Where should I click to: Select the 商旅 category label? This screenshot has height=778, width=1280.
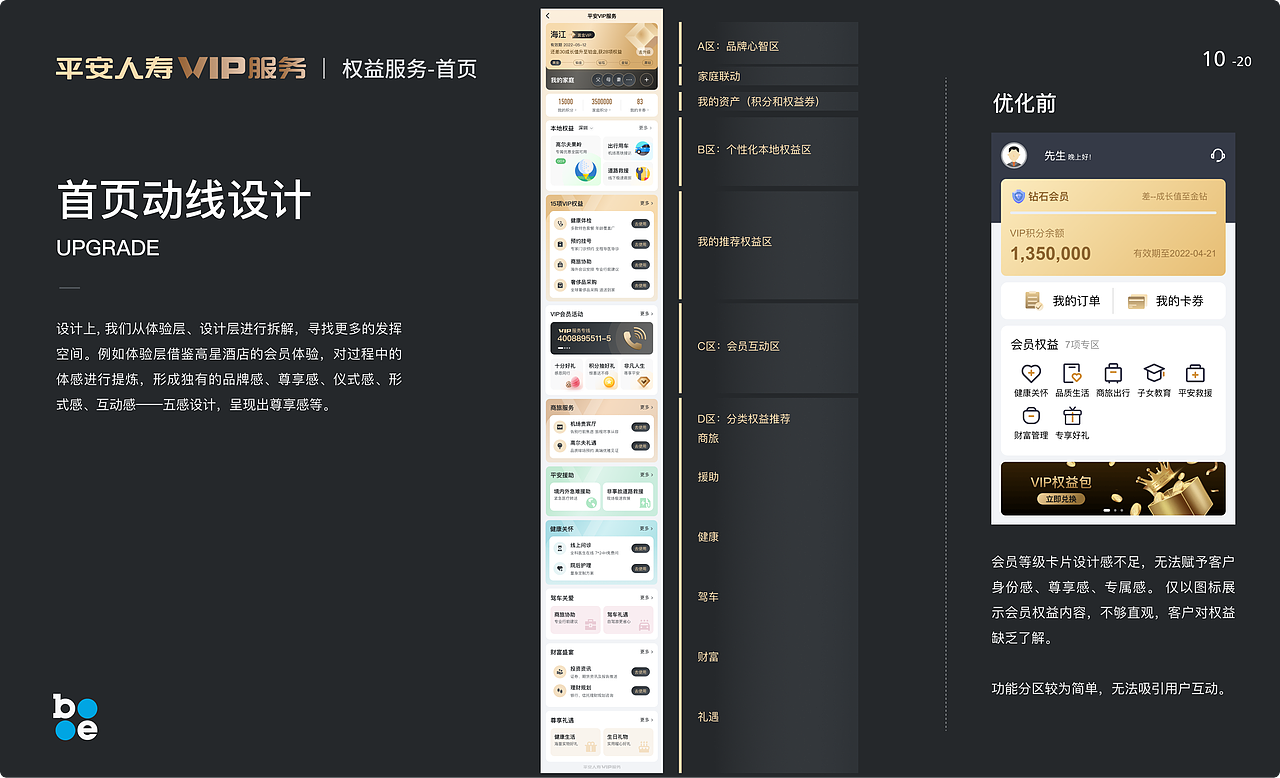708,437
